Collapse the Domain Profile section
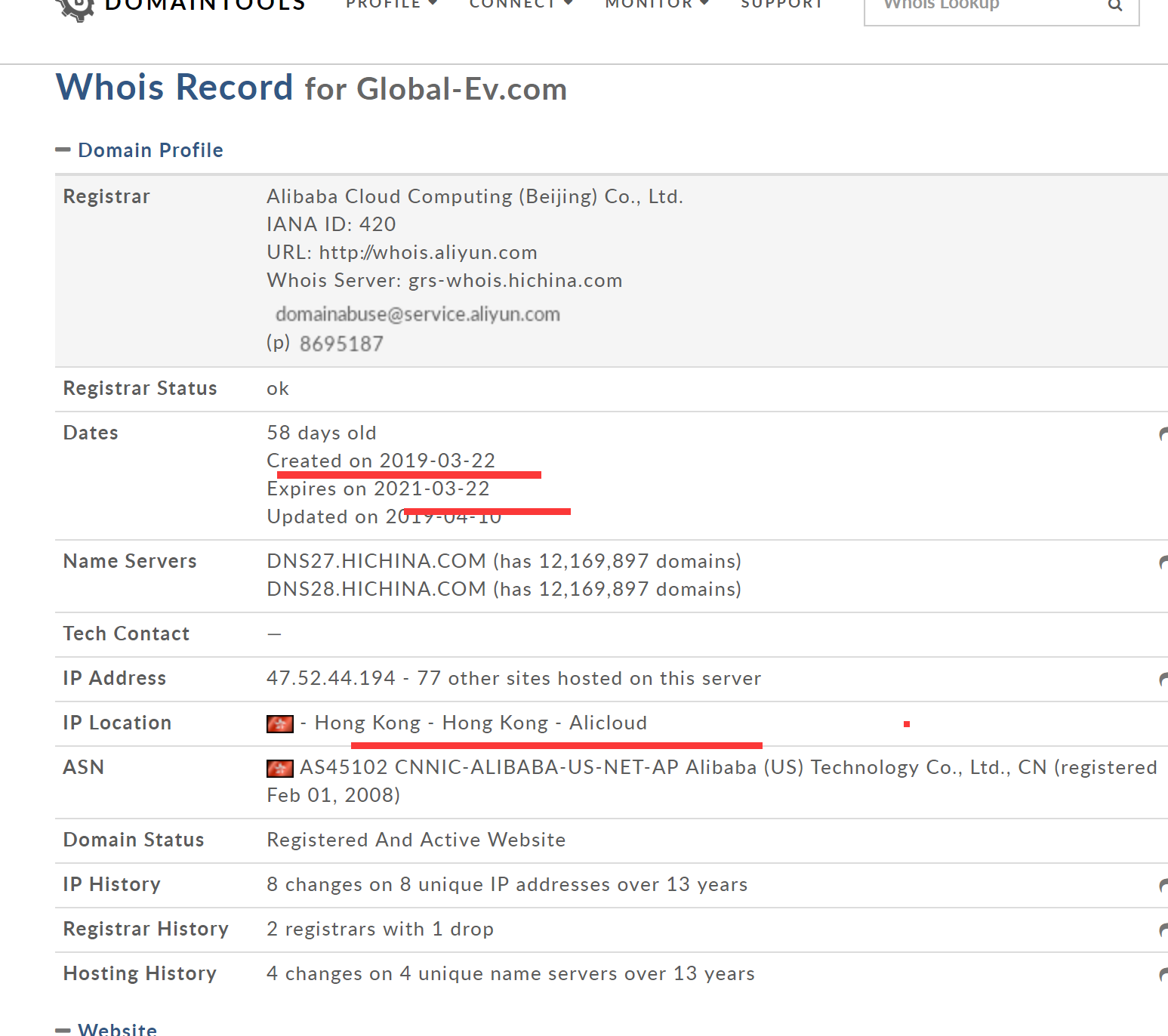Screen dimensions: 1168x1036 coord(140,150)
